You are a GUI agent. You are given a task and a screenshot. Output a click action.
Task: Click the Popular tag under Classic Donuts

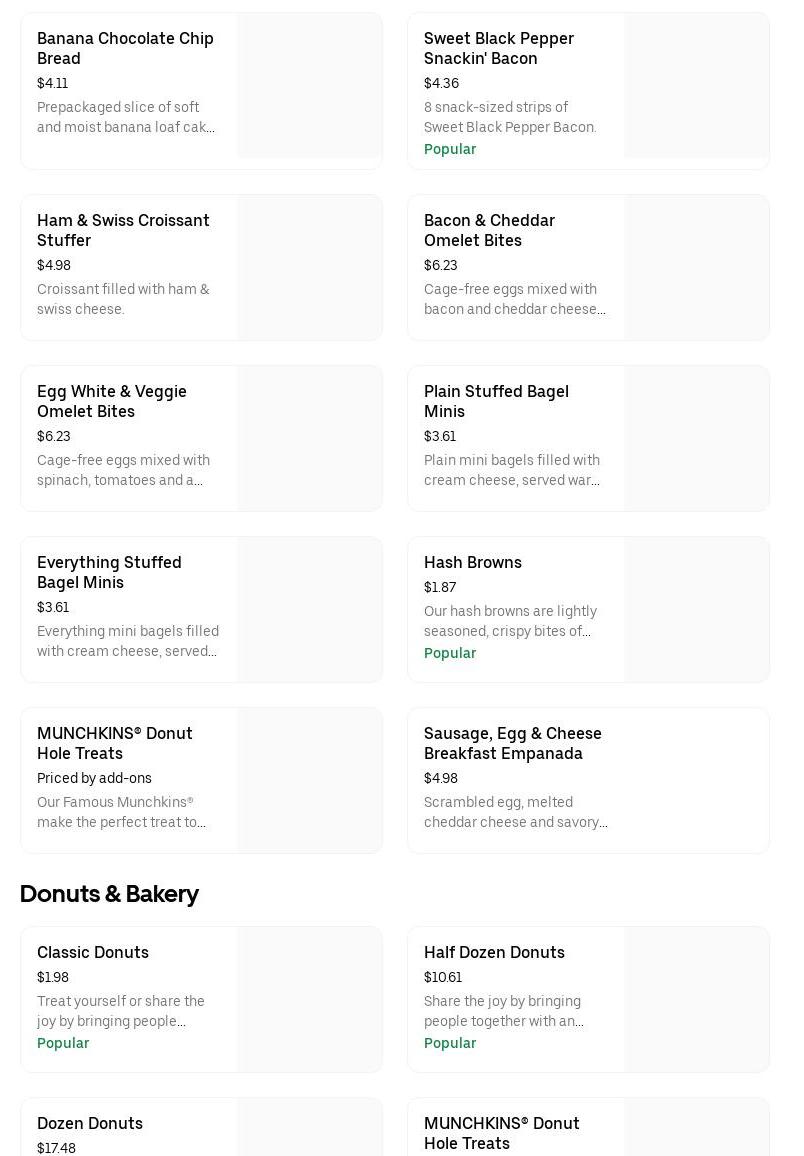(x=63, y=1043)
